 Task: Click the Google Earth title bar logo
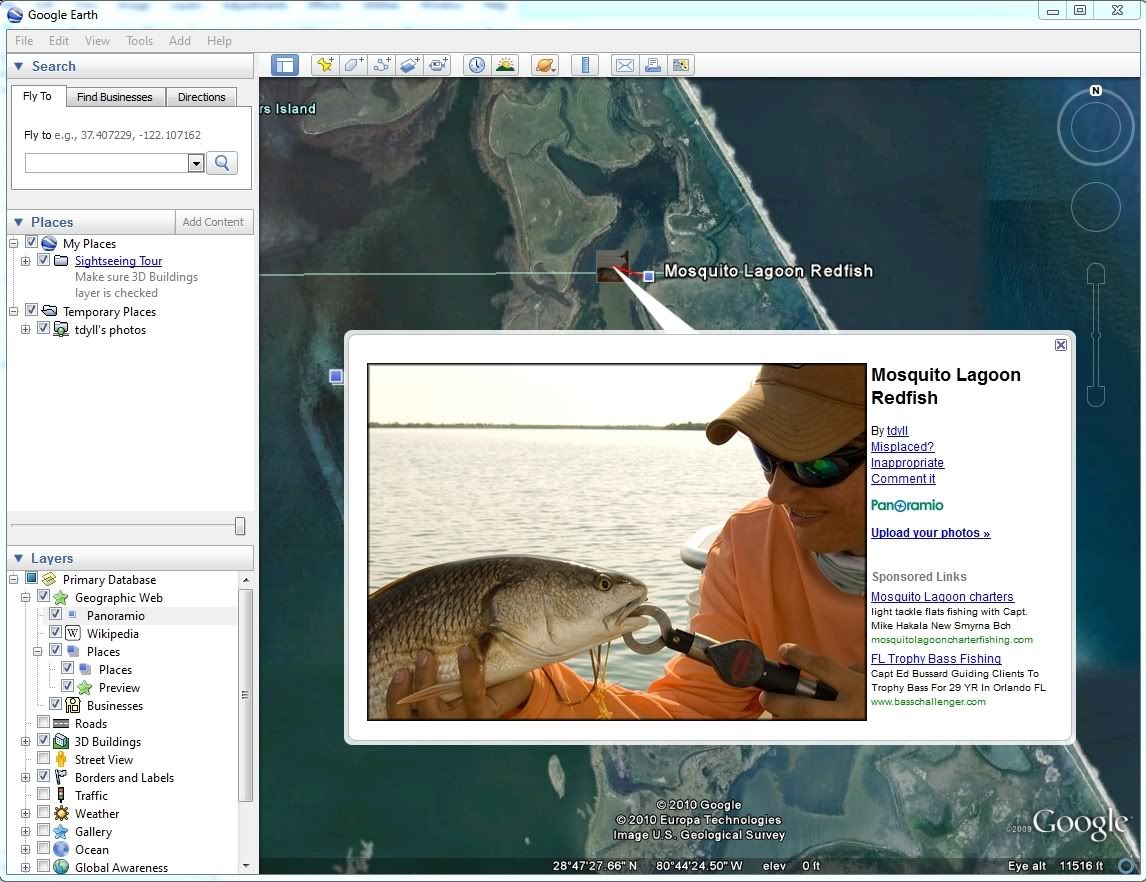[x=15, y=15]
